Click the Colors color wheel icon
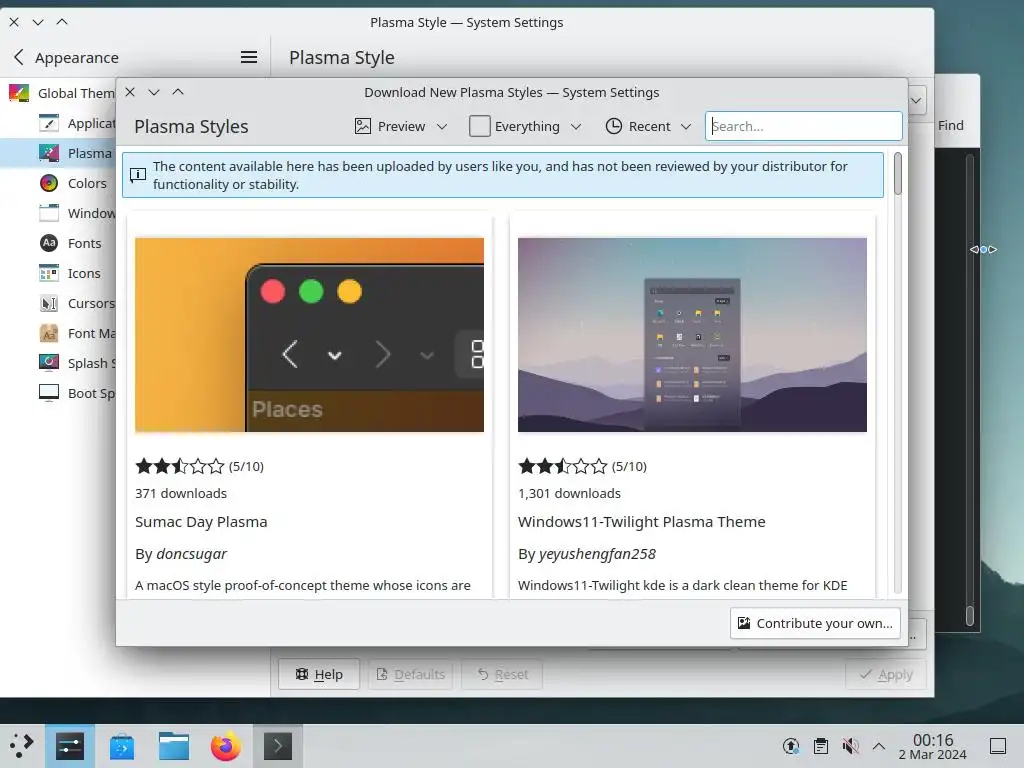 click(49, 183)
